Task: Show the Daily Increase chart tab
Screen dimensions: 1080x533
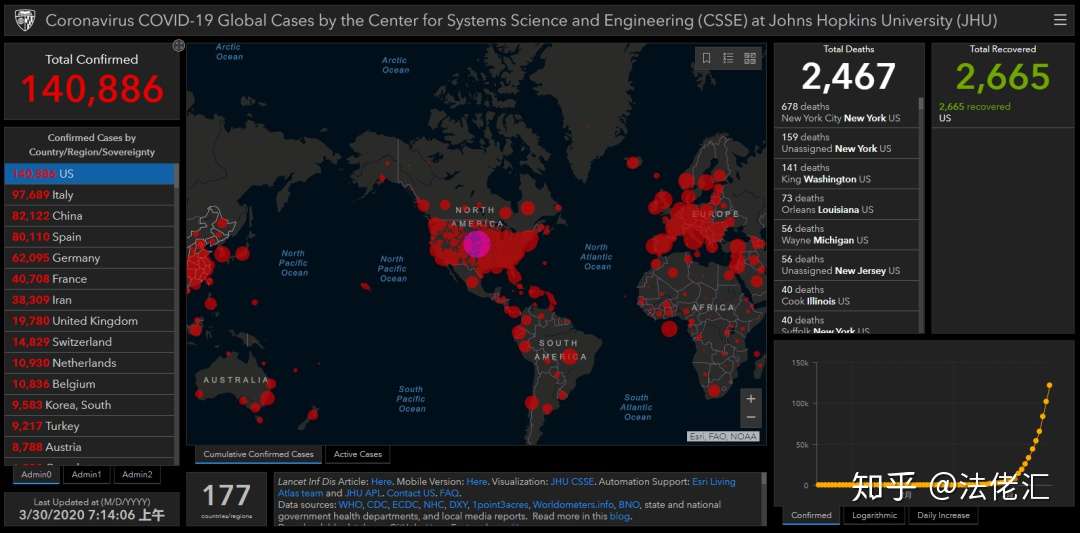Action: click(943, 515)
